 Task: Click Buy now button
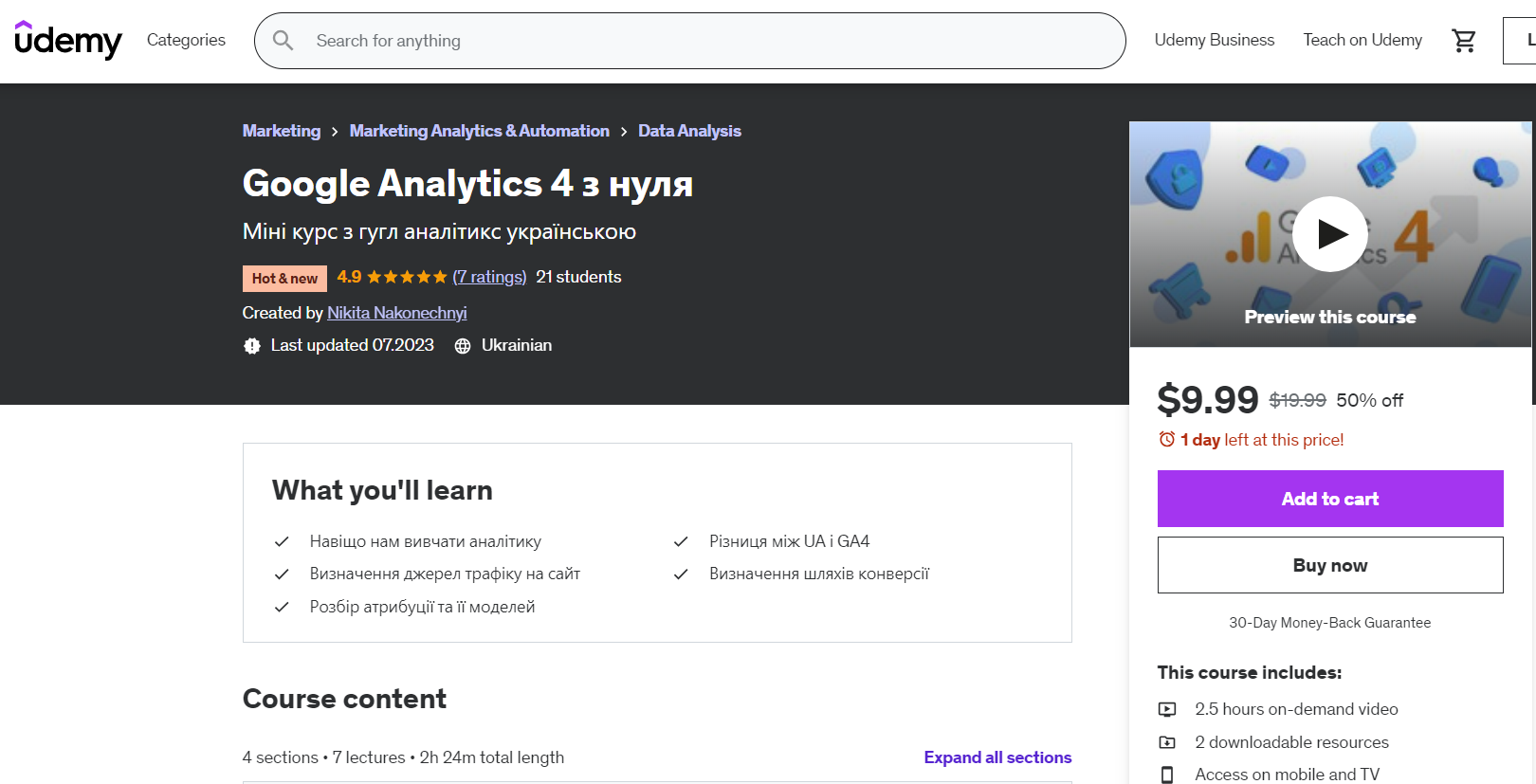click(1330, 565)
